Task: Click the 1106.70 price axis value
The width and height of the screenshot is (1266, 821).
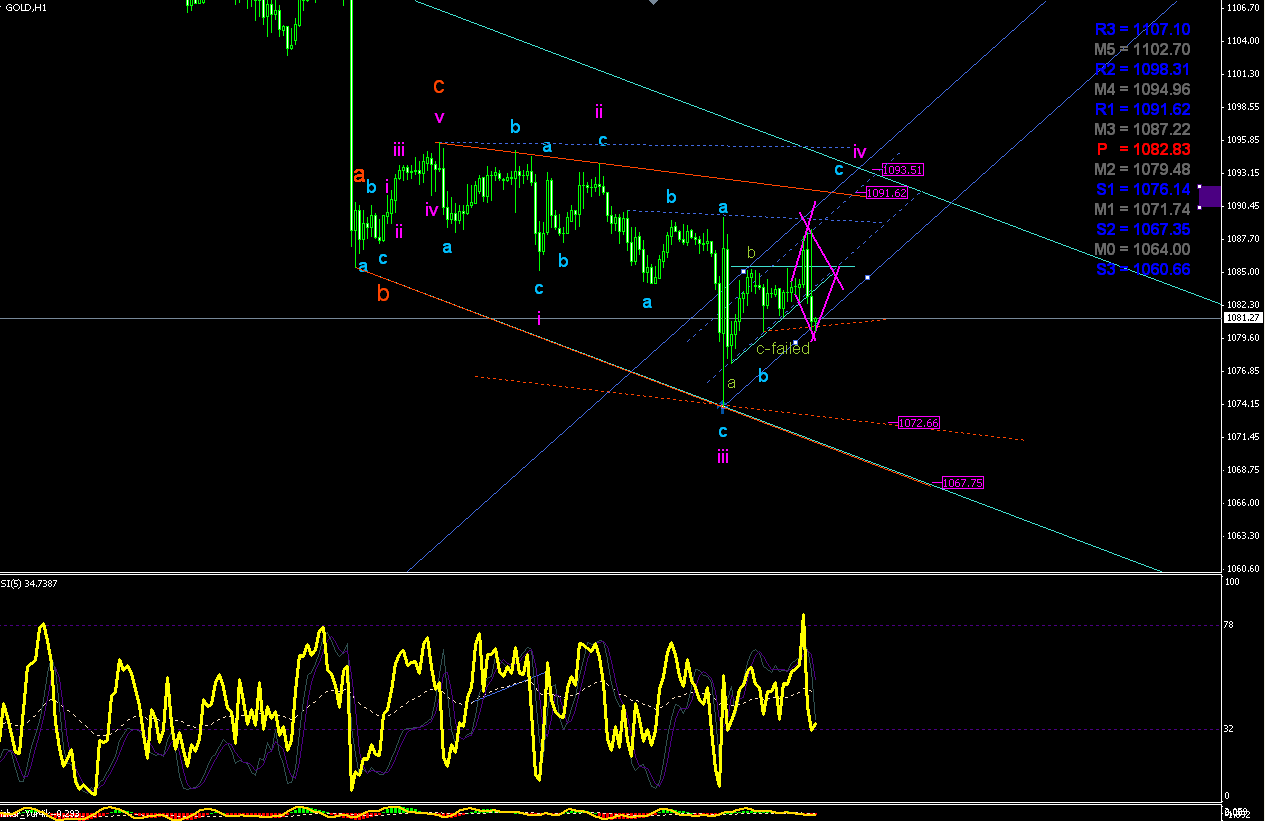Action: pyautogui.click(x=1242, y=8)
